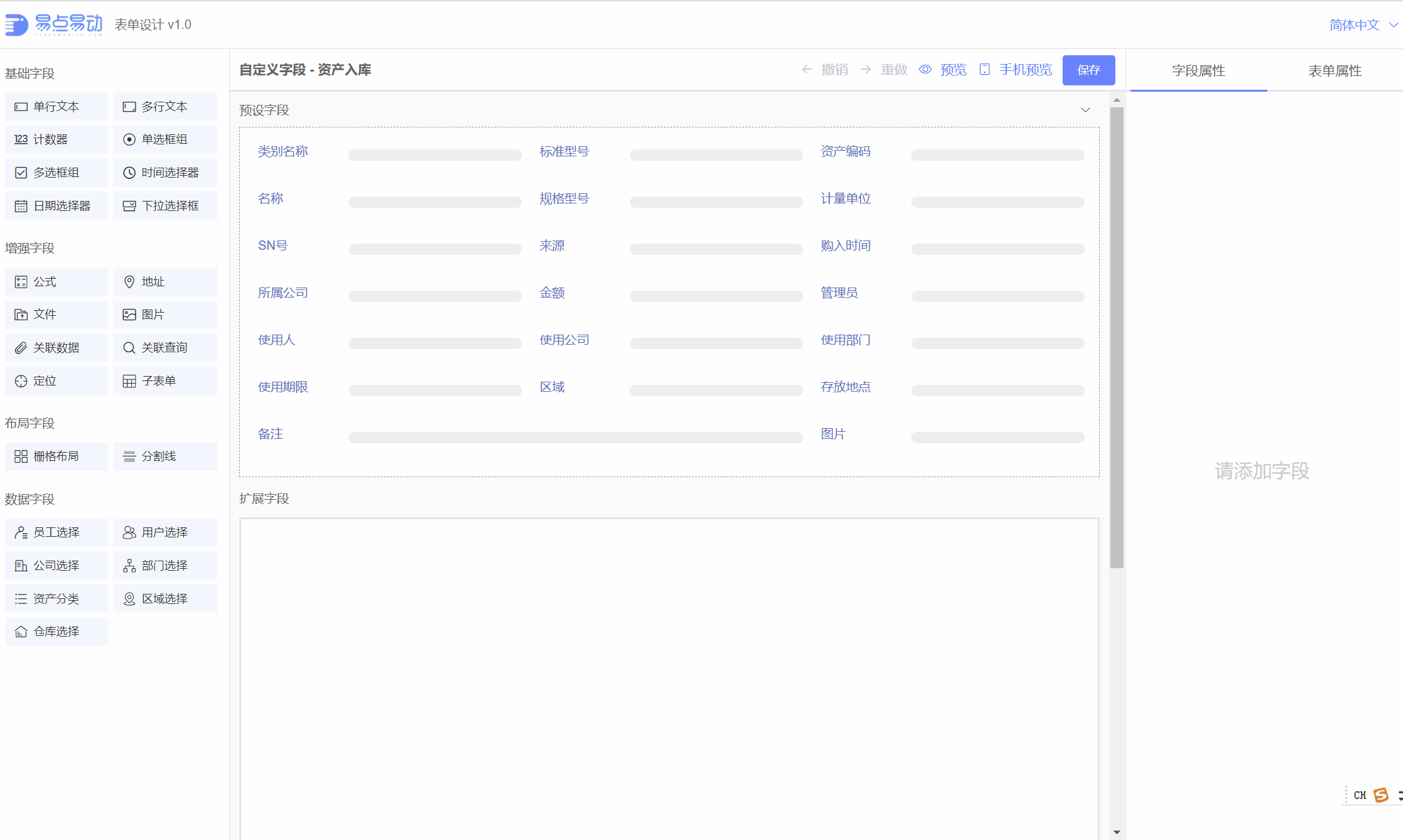1403x840 pixels.
Task: Click the vertical scrollbar down arrow
Action: point(1117,832)
